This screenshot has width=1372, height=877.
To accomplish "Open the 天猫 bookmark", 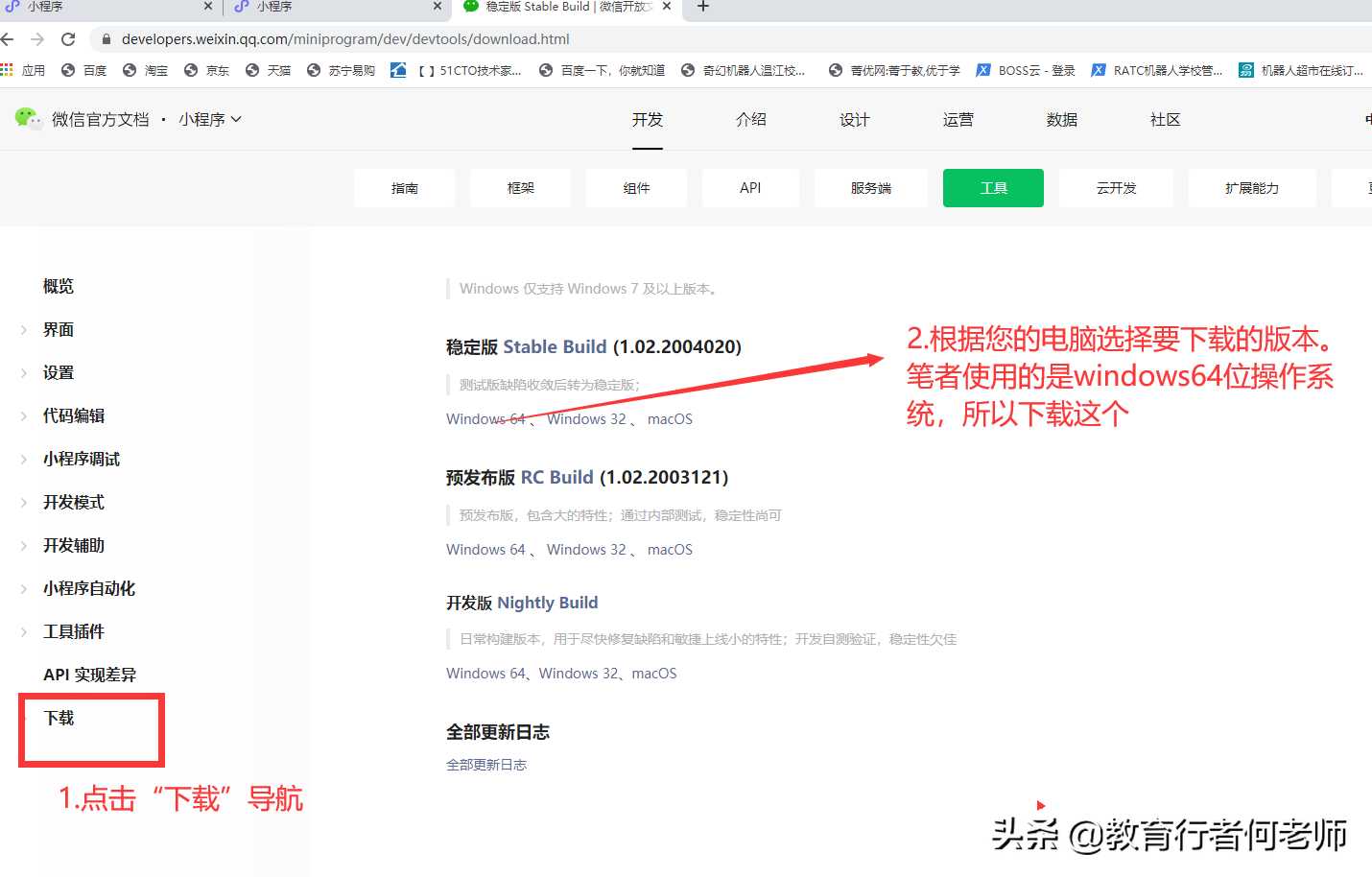I will tap(269, 70).
